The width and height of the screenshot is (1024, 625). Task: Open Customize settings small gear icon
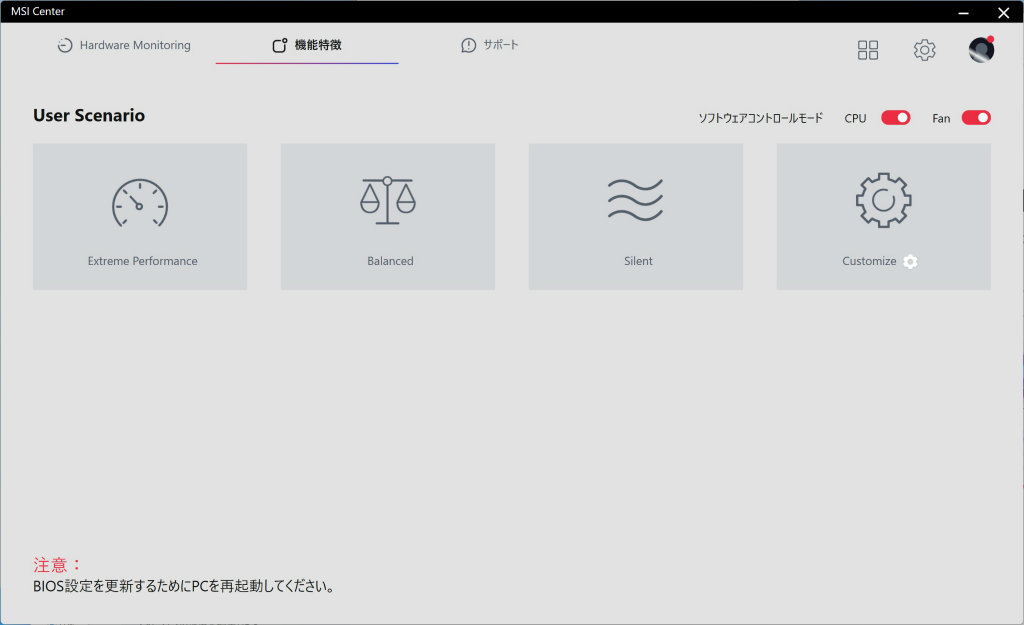tap(910, 261)
